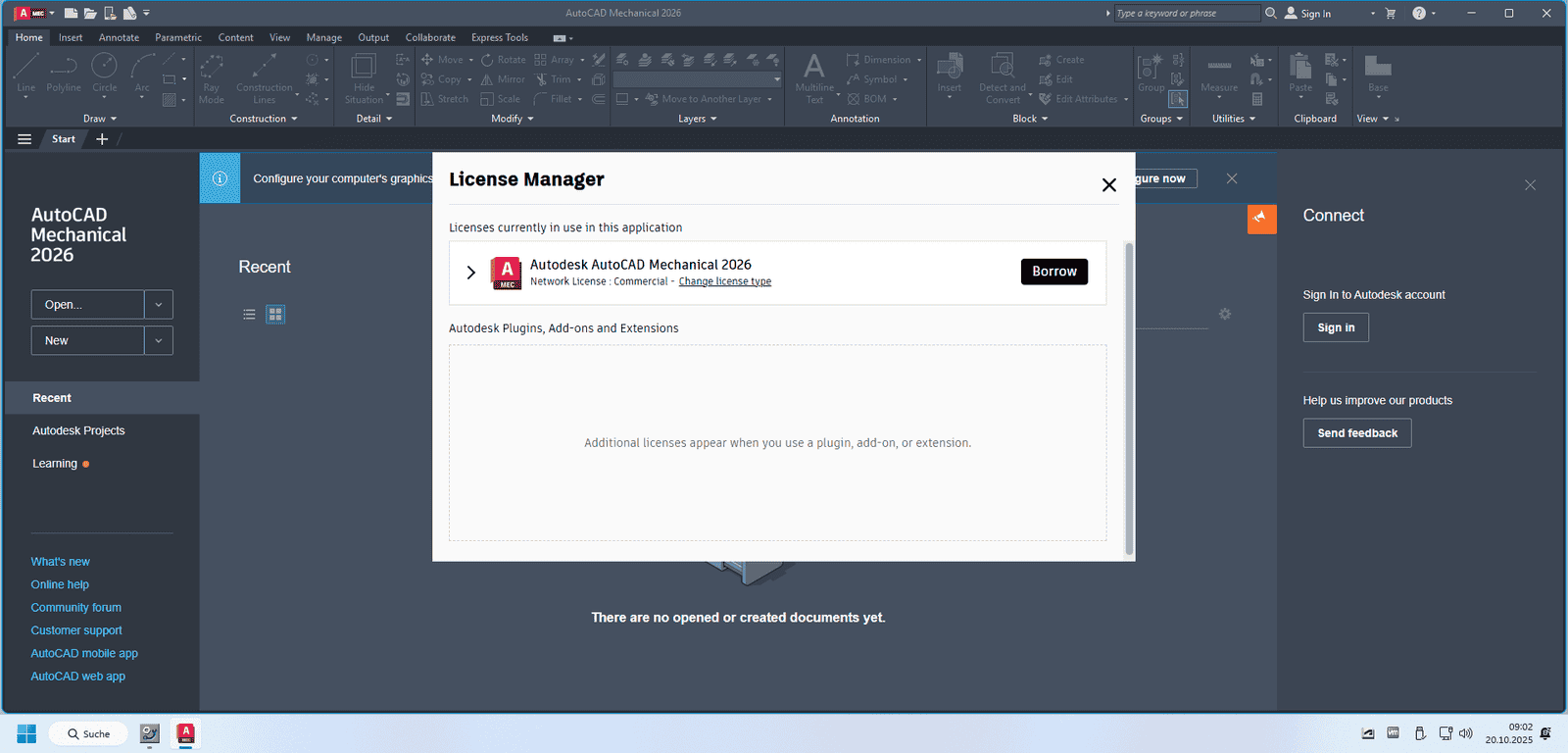This screenshot has width=1568, height=753.
Task: Select the Line drawing tool
Action: click(26, 74)
